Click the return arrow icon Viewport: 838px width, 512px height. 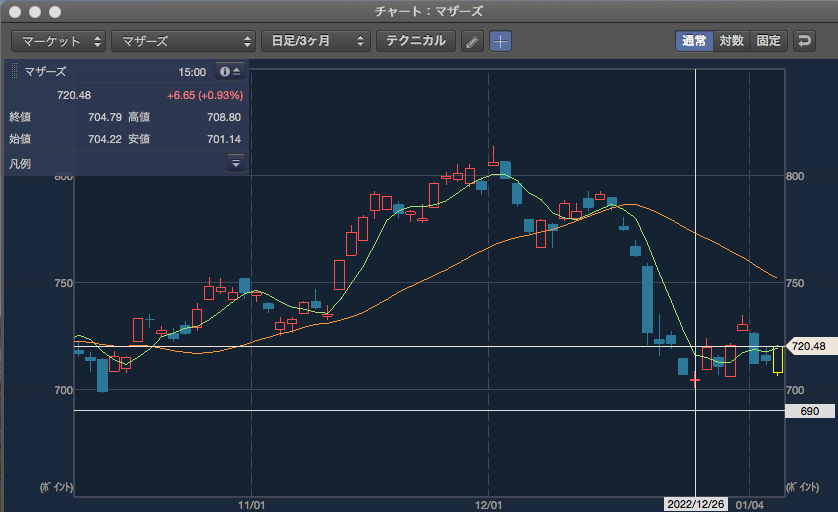tap(804, 41)
